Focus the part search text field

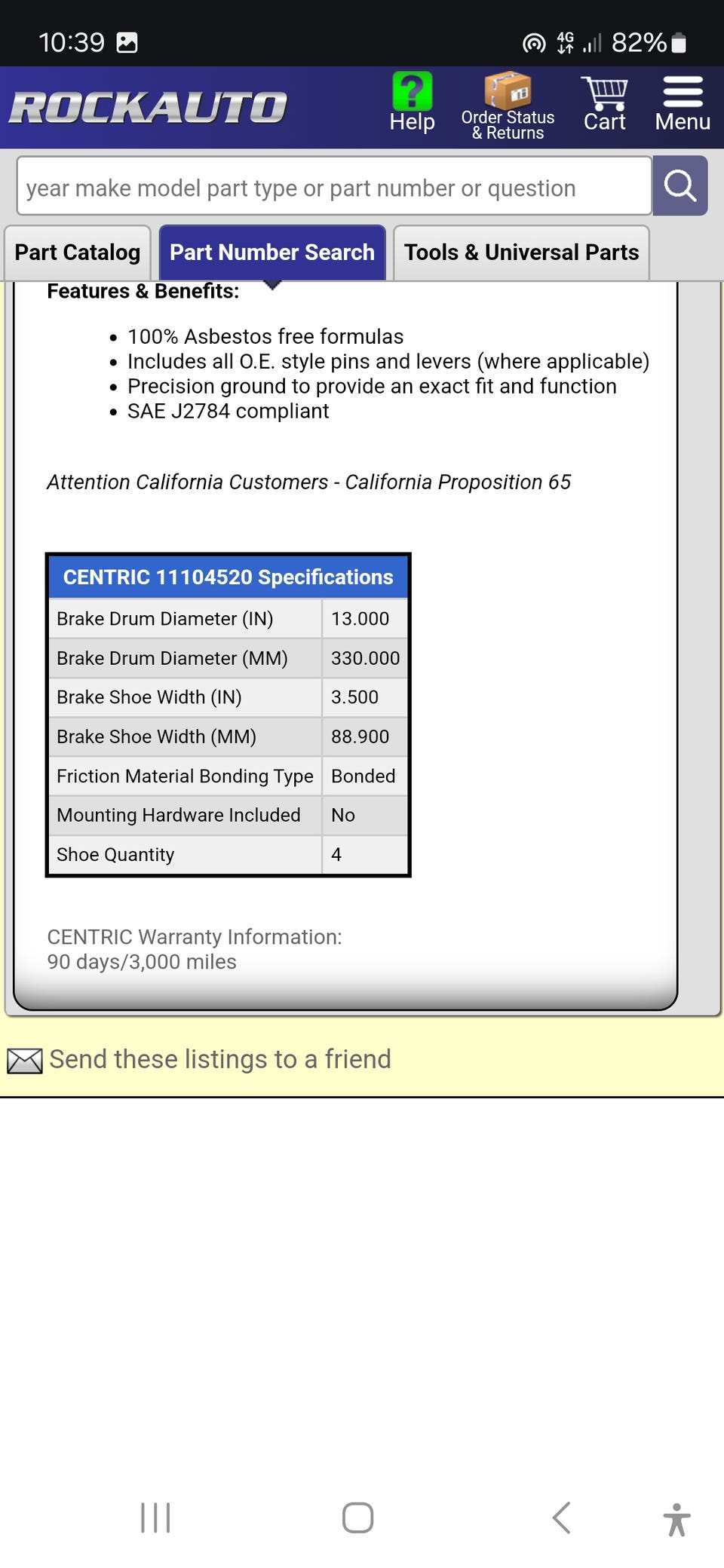tap(334, 188)
